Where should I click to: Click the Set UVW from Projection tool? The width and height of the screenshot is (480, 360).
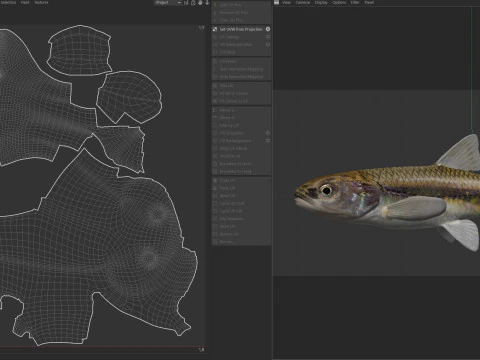pos(241,29)
